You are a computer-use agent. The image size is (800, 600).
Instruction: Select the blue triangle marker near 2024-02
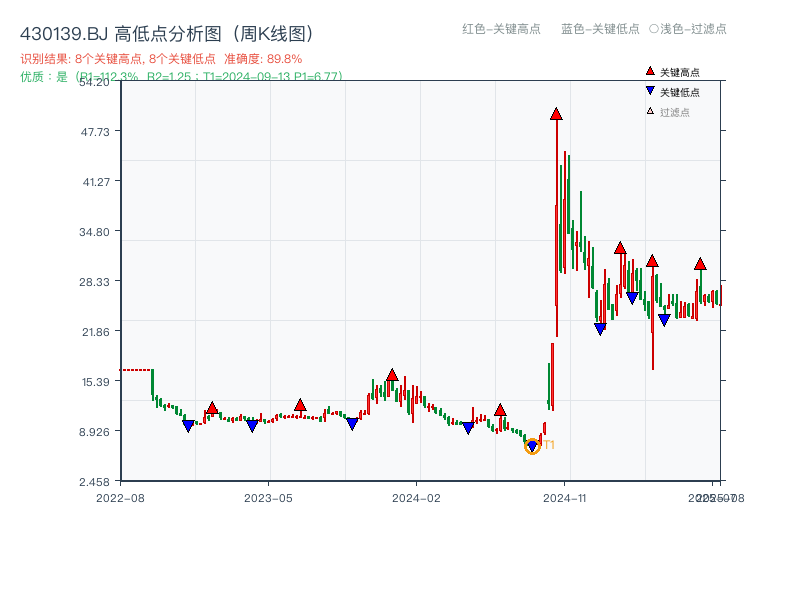coord(466,428)
